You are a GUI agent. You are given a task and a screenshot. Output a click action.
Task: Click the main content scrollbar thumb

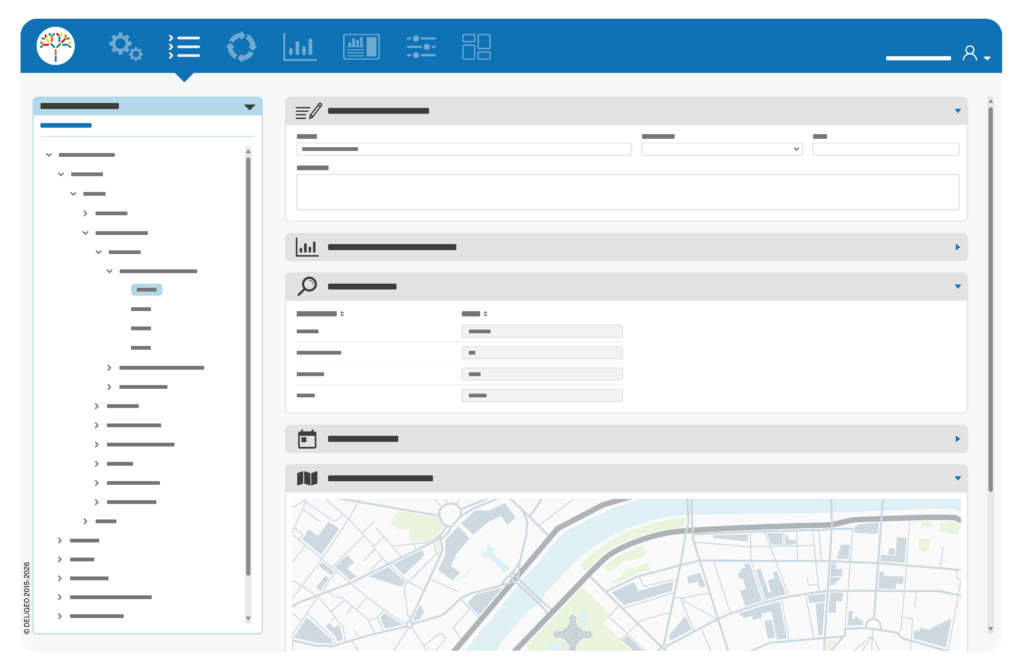pos(991,299)
